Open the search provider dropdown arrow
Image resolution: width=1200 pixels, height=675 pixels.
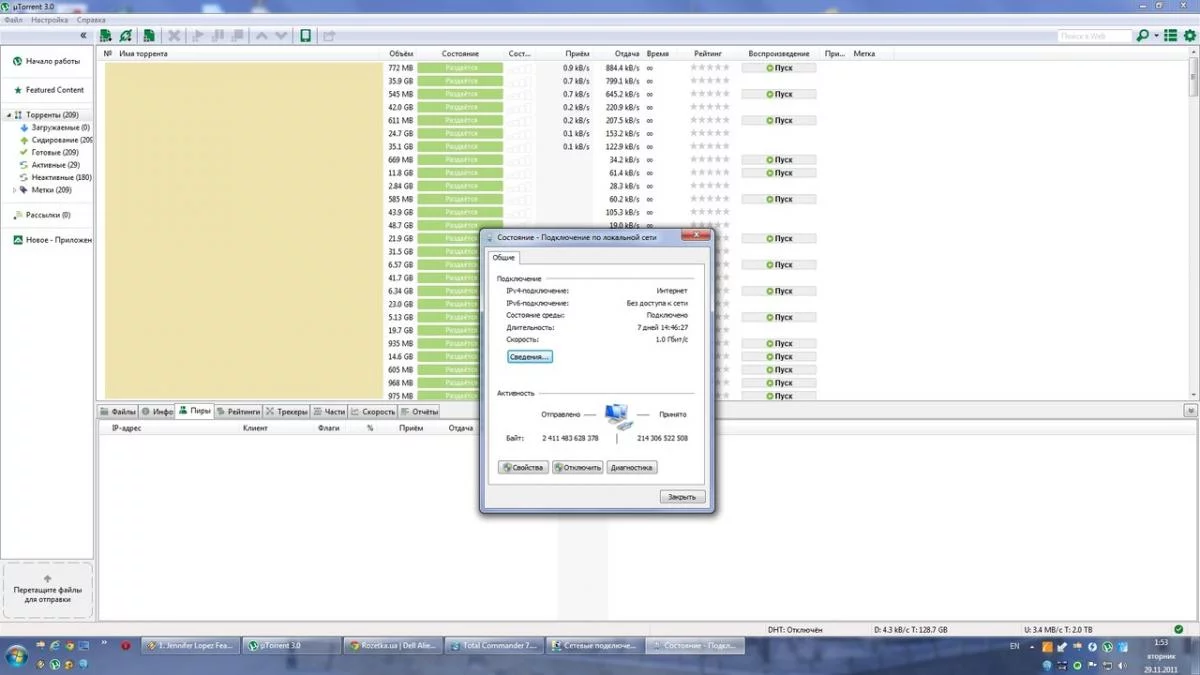click(x=1156, y=36)
